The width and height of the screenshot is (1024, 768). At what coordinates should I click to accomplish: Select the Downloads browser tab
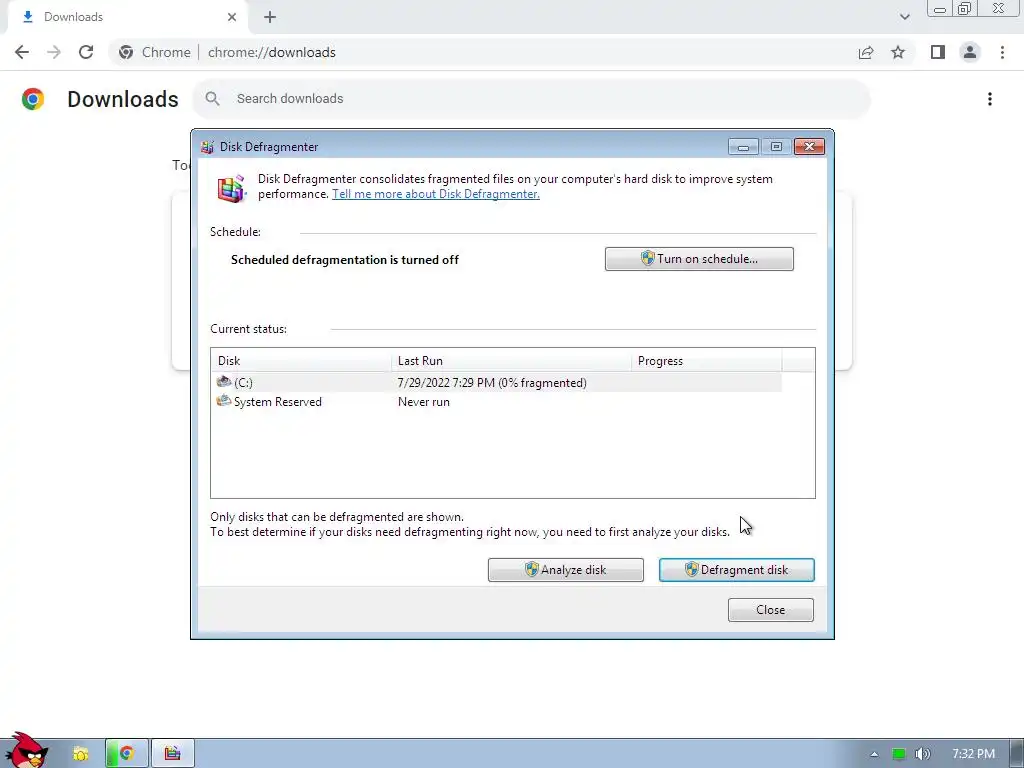(127, 17)
